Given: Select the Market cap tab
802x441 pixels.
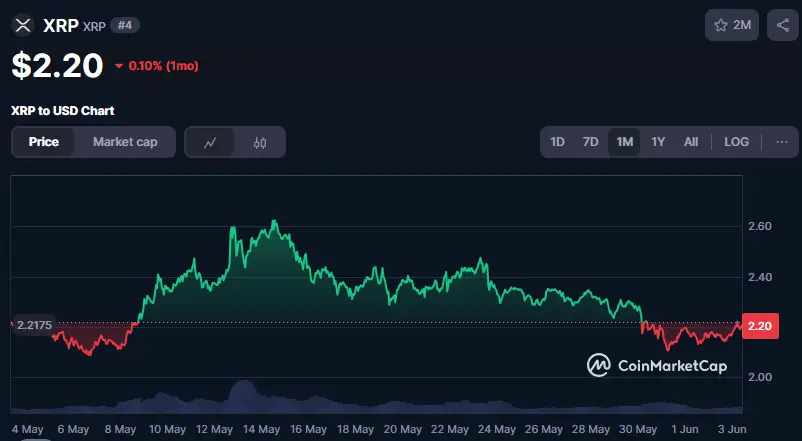Looking at the screenshot, I should (x=125, y=142).
